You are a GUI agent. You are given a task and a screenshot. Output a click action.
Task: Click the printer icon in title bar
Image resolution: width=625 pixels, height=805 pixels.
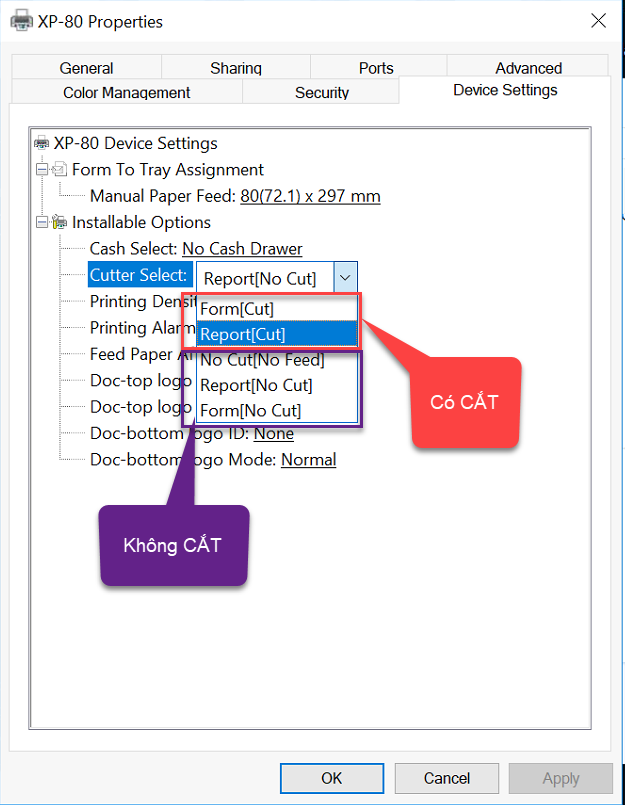[22, 21]
